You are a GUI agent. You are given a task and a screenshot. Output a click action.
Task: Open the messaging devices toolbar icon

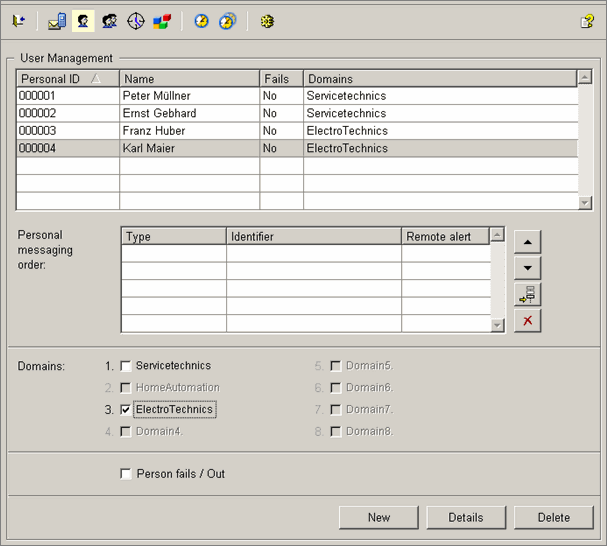pyautogui.click(x=57, y=21)
